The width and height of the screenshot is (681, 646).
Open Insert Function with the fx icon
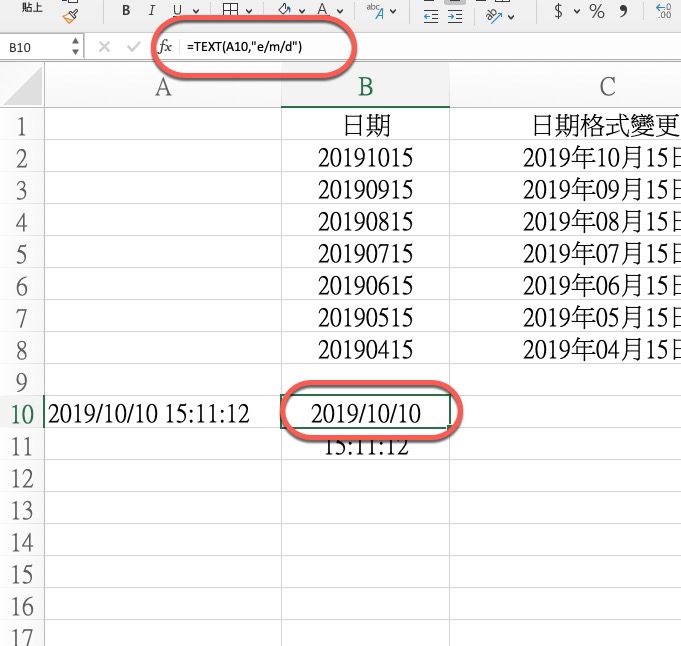(x=165, y=46)
